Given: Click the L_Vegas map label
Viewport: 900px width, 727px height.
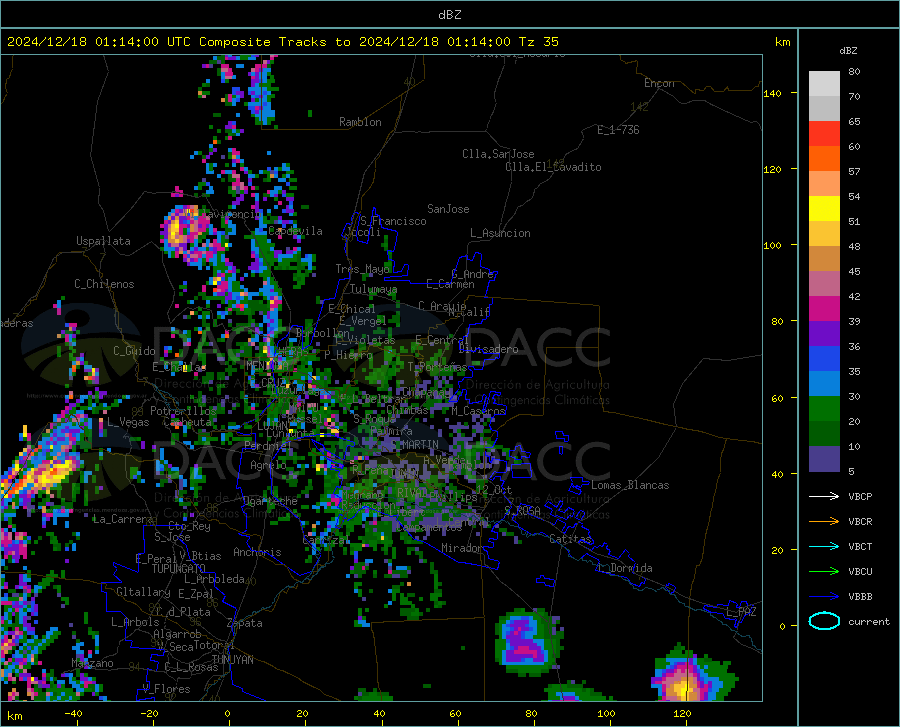Looking at the screenshot, I should click(128, 422).
